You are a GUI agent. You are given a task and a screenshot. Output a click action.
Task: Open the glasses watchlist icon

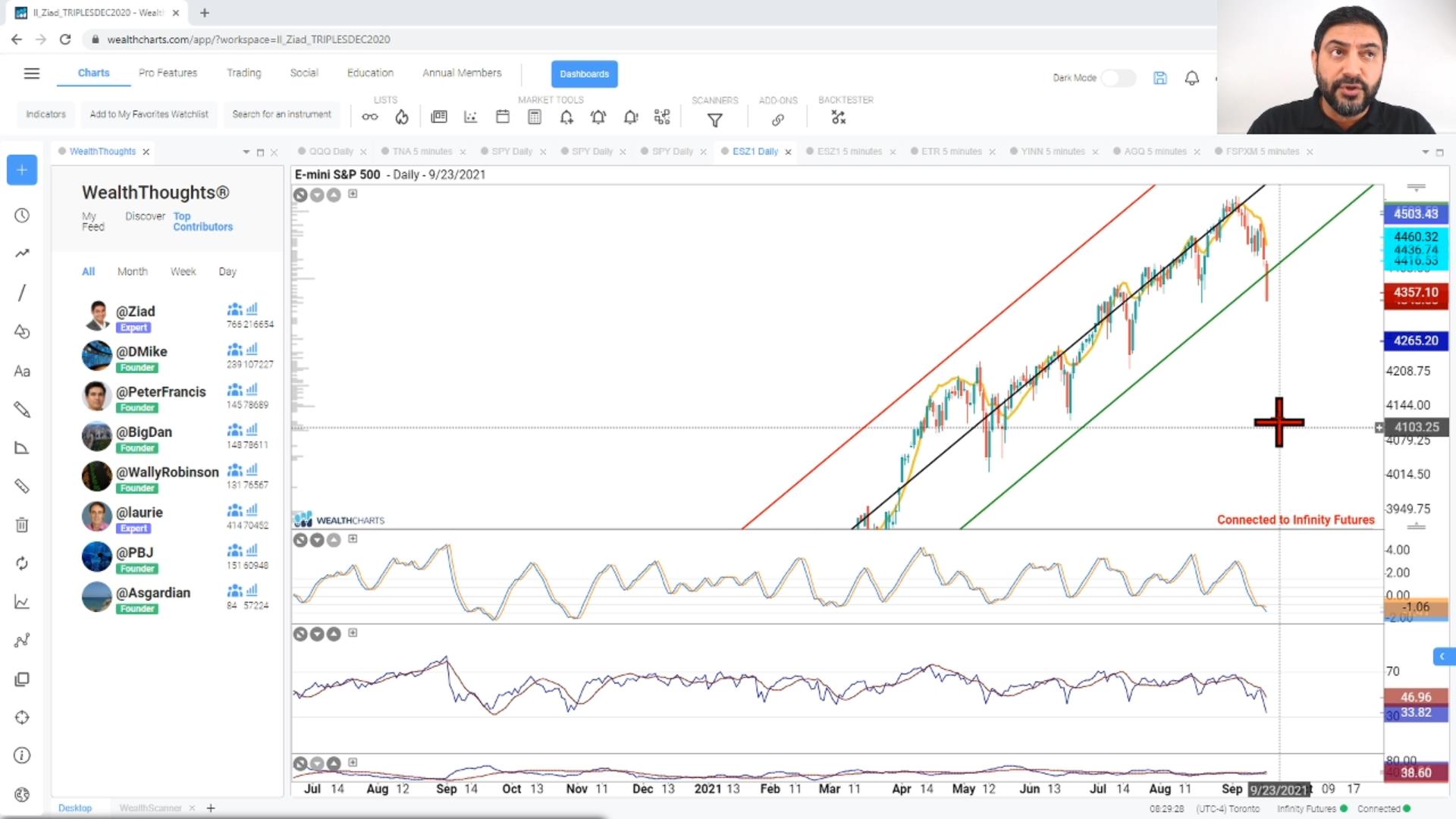pos(369,117)
